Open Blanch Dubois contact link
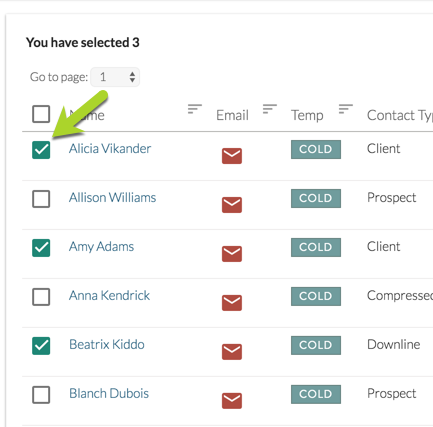This screenshot has height=427, width=433. click(x=109, y=394)
